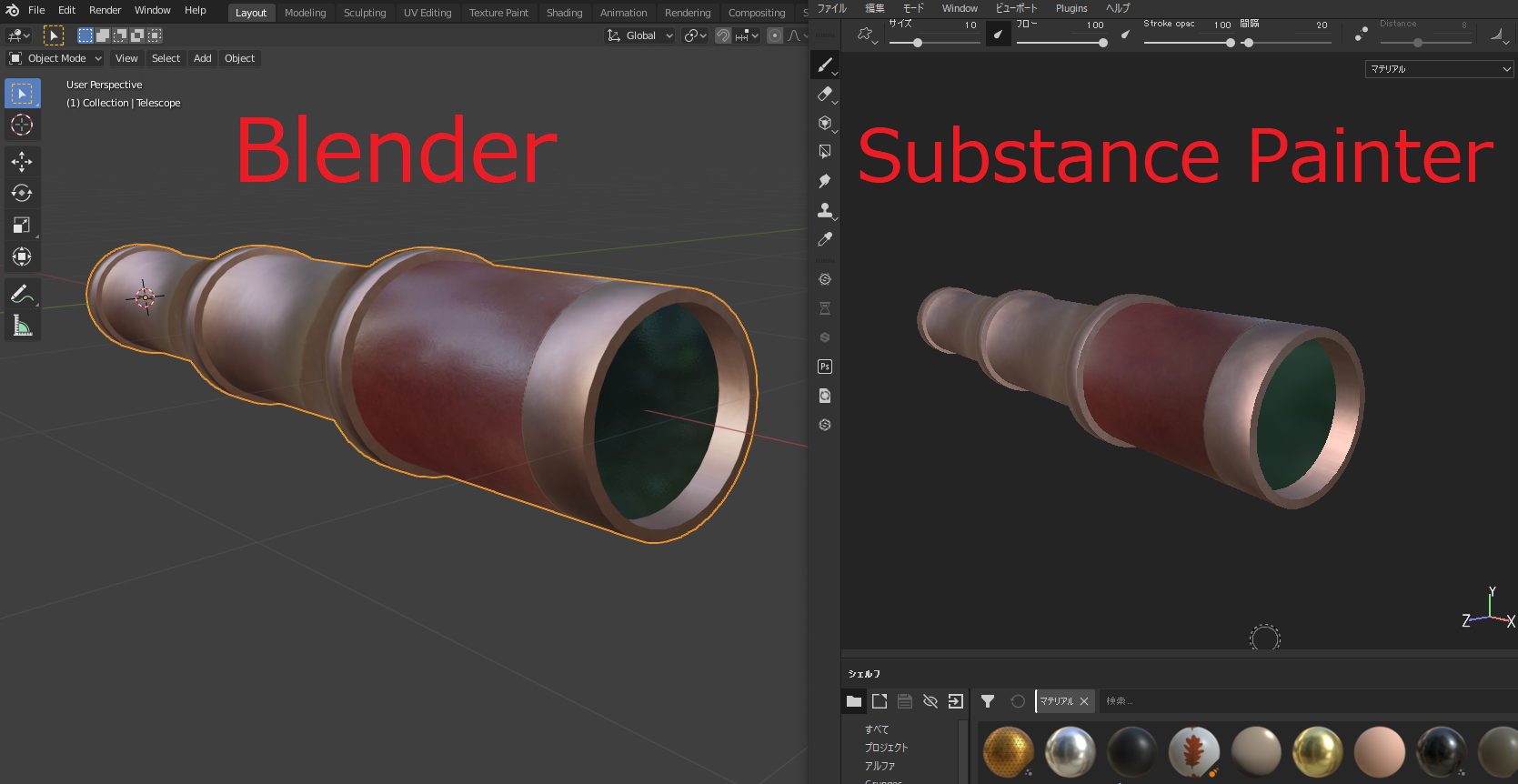This screenshot has width=1518, height=784.
Task: Click the symmetry settings dots icon
Action: click(x=1362, y=34)
